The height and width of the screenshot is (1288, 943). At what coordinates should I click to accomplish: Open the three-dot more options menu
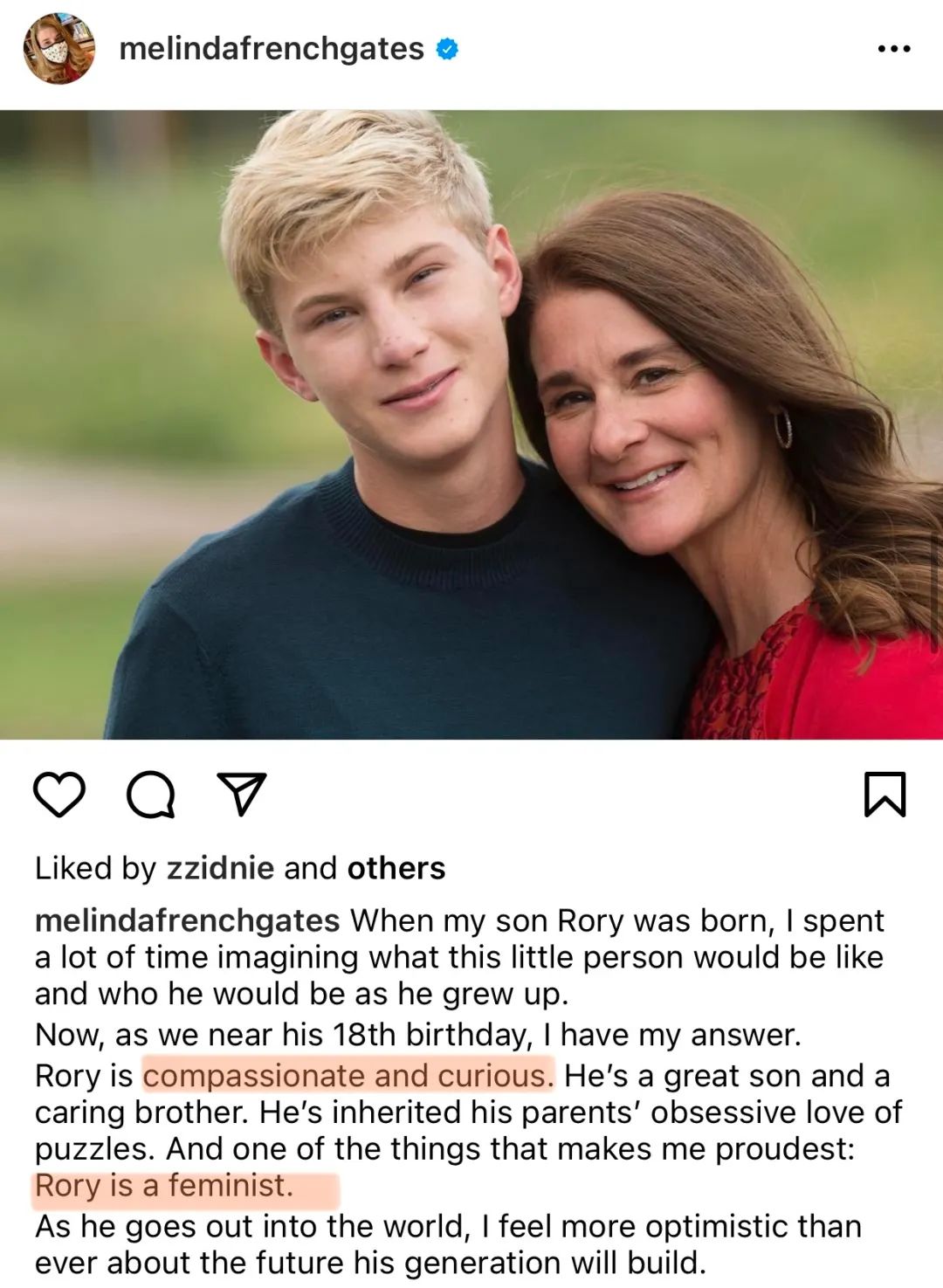(x=894, y=49)
